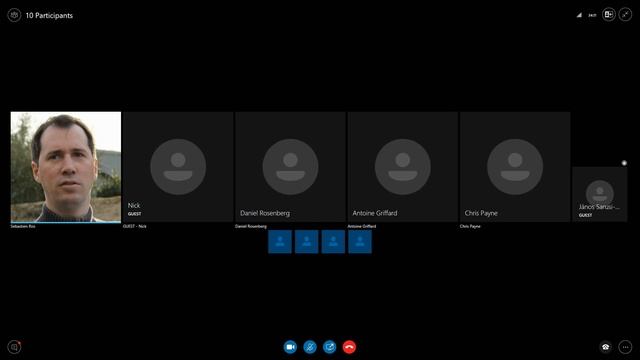Viewport: 640px width, 360px height.
Task: Click Chris Payne's avatar placeholder circle
Action: (515, 167)
